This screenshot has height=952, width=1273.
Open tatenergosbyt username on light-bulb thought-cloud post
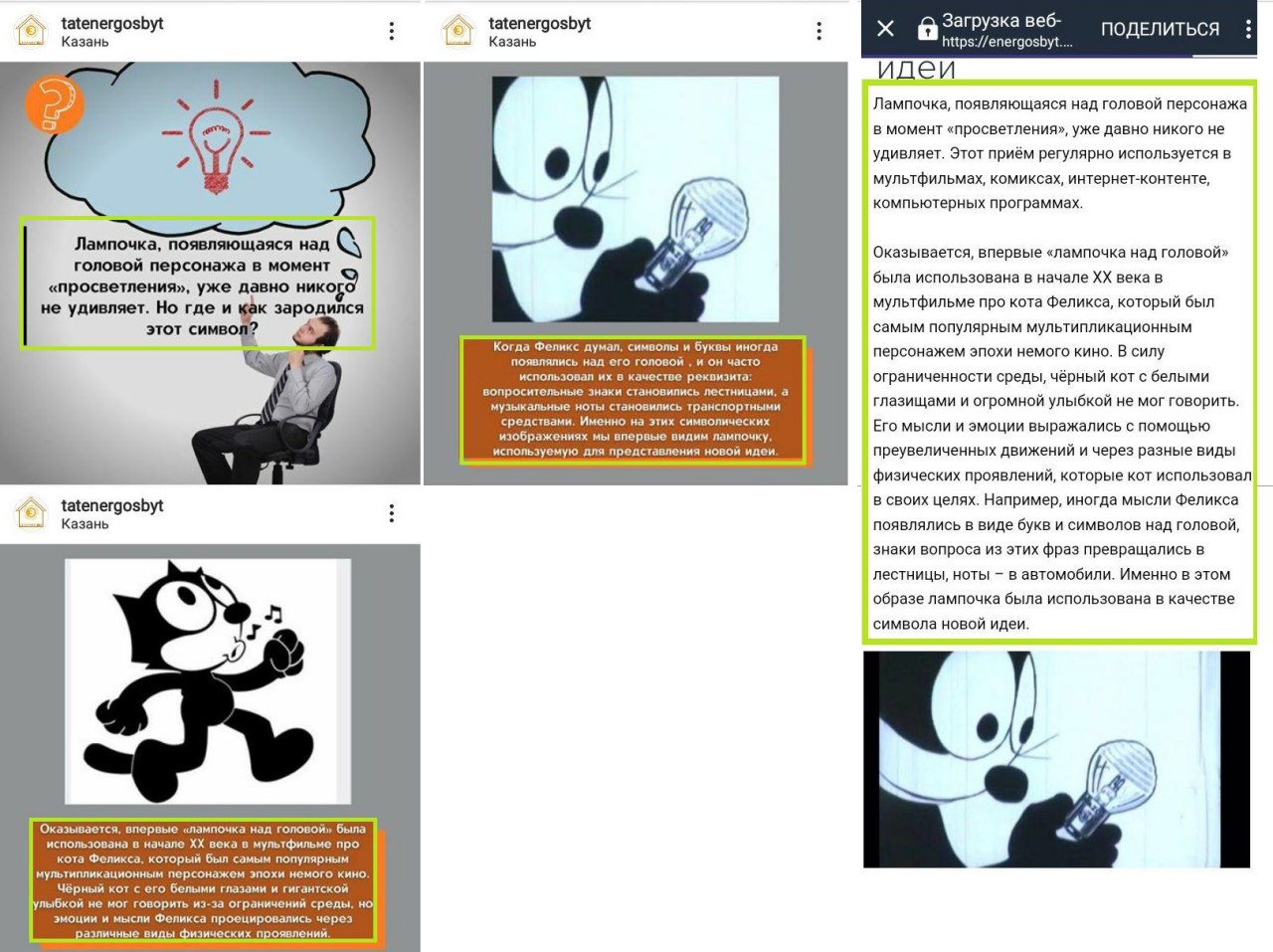click(x=112, y=23)
